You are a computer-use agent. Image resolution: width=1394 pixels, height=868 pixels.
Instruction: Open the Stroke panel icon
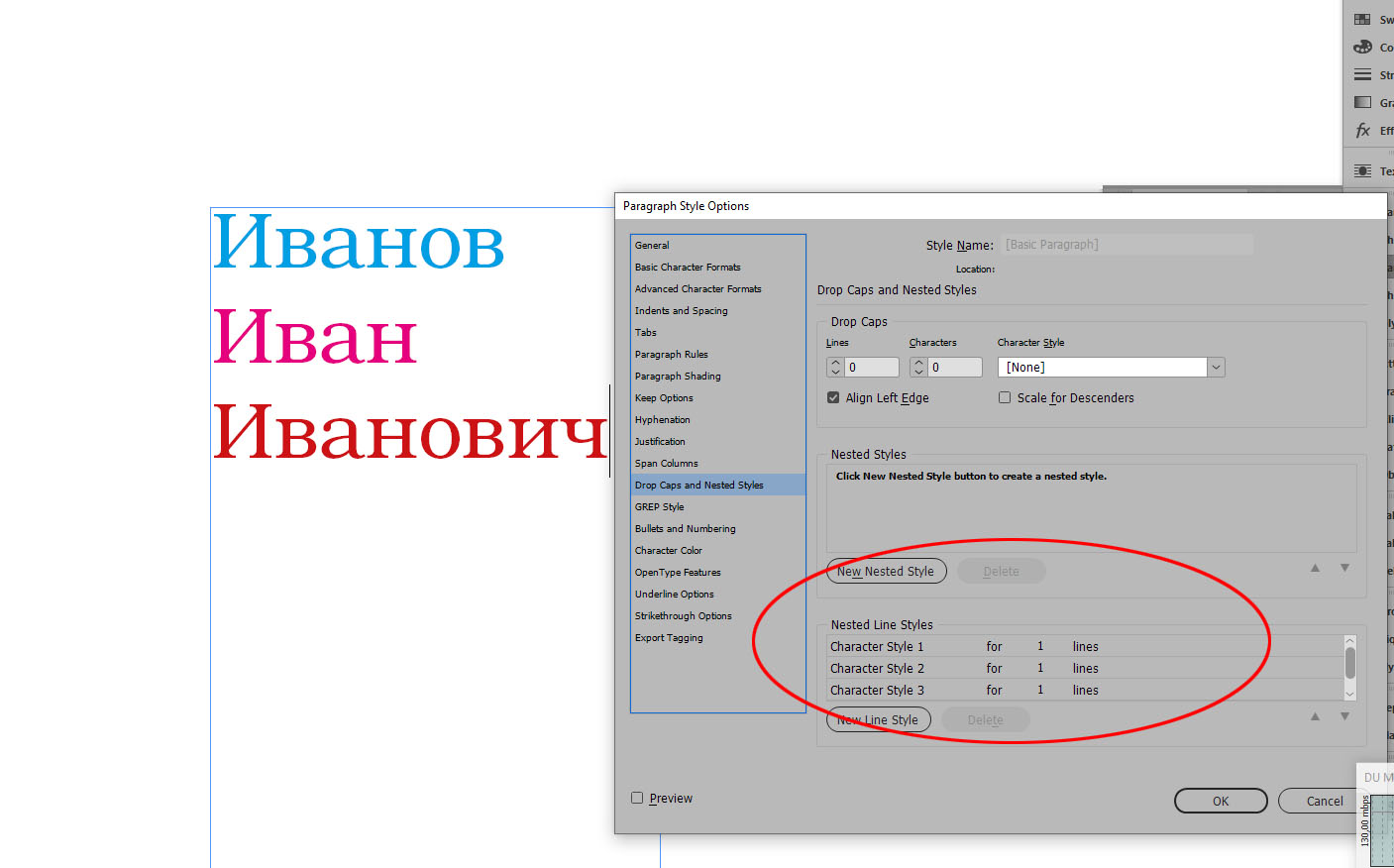click(1362, 75)
